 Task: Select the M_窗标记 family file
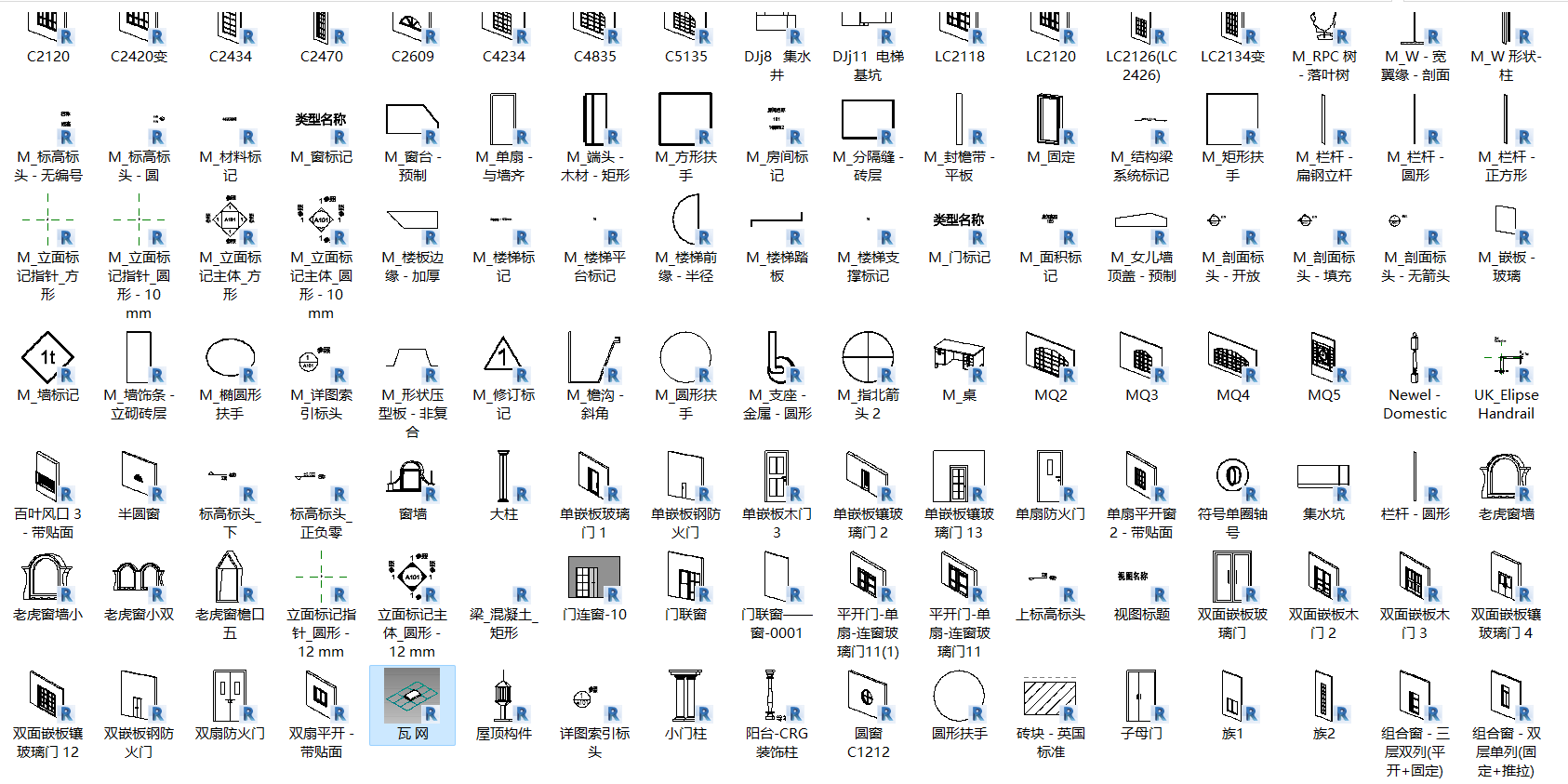click(321, 138)
